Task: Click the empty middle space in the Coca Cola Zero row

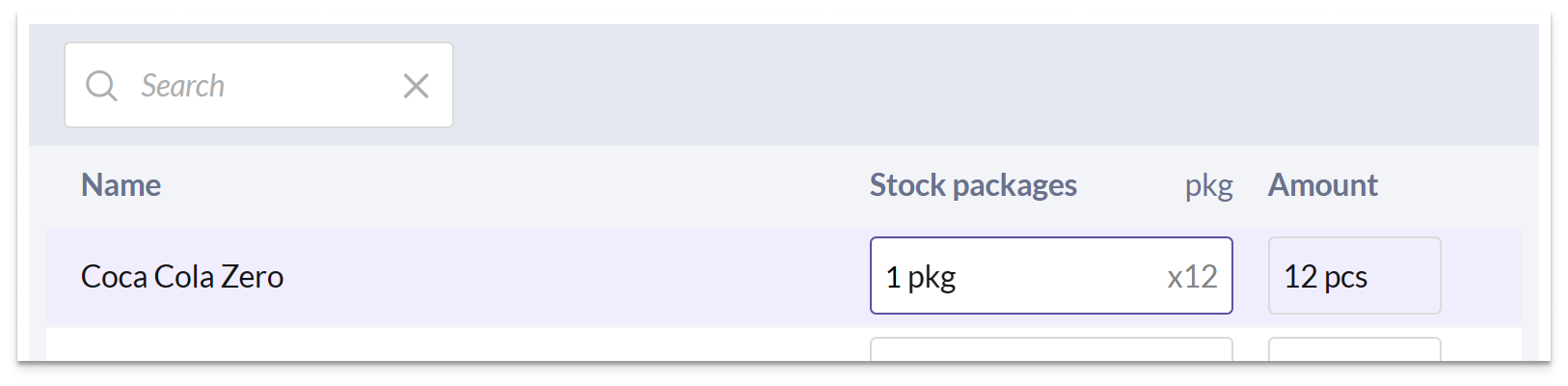Action: (x=579, y=277)
